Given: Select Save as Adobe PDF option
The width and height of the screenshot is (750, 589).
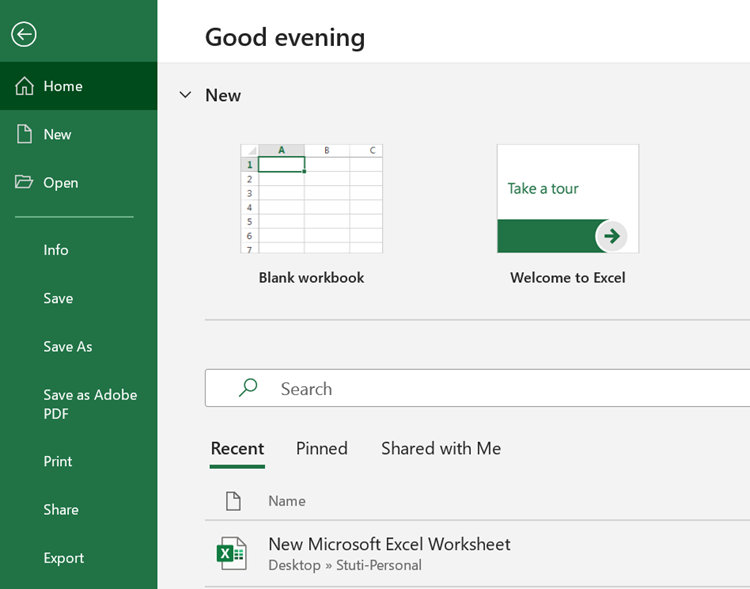Looking at the screenshot, I should point(90,404).
